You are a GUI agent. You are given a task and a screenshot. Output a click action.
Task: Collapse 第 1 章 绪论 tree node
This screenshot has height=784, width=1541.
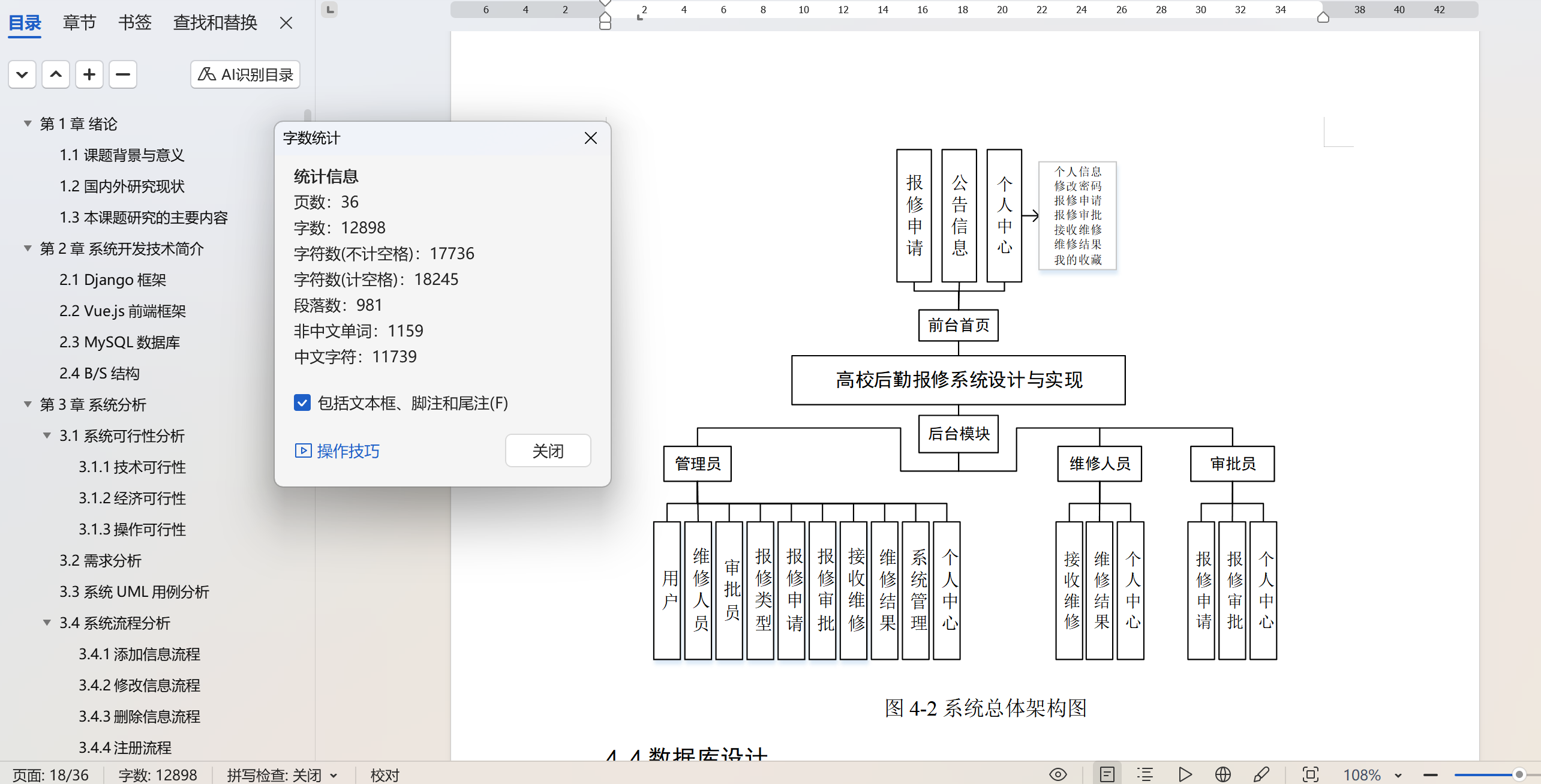click(28, 124)
